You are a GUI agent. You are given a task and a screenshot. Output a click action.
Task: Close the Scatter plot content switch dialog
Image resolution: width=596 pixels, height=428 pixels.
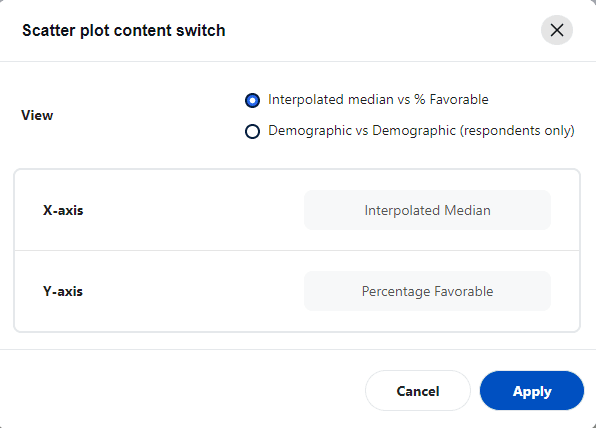(557, 30)
